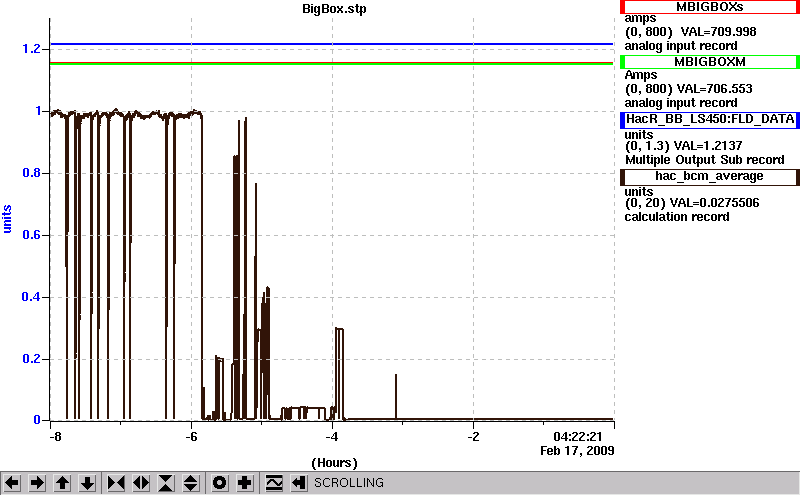The image size is (800, 495).
Task: Select the MBIGBOXs curve legend
Action: click(710, 7)
